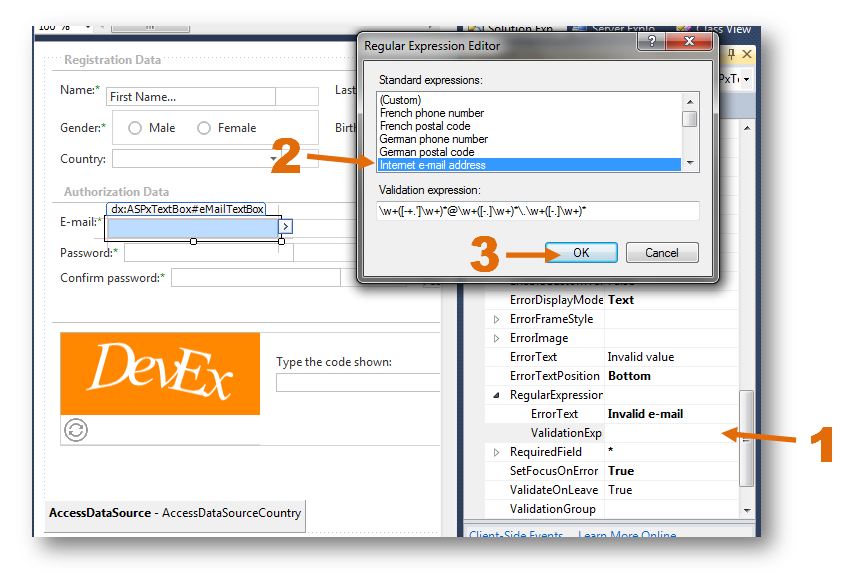The image size is (862, 577).
Task: Click the E-mail text box
Action: coord(193,228)
